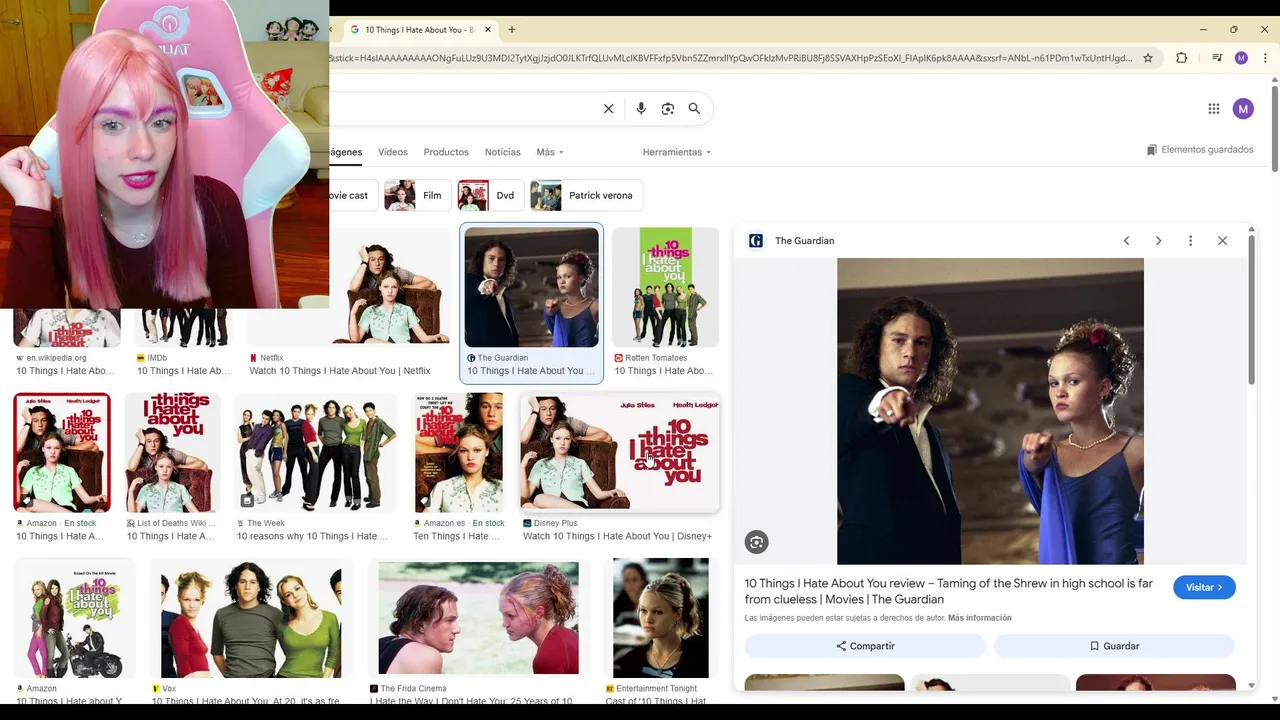The height and width of the screenshot is (720, 1280).
Task: Go to next image in preview panel
Action: click(1158, 241)
